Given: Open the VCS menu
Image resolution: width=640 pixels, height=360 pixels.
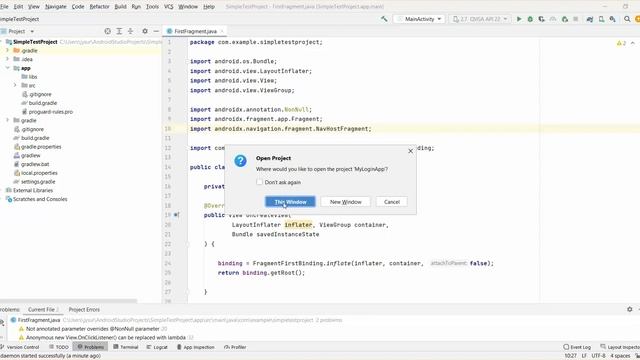Looking at the screenshot, I should click(169, 7).
